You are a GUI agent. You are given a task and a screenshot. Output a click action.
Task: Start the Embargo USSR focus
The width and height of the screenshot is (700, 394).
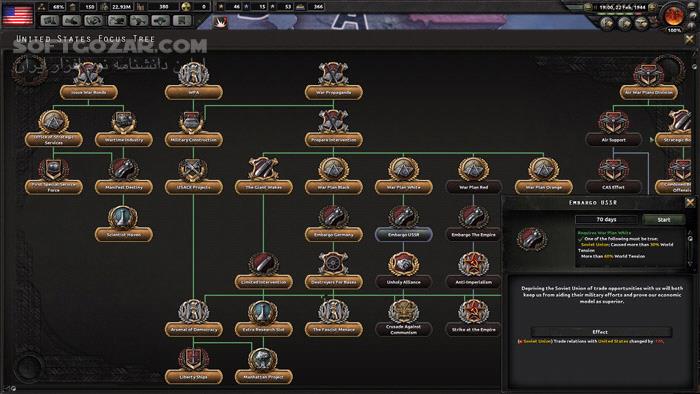[663, 220]
